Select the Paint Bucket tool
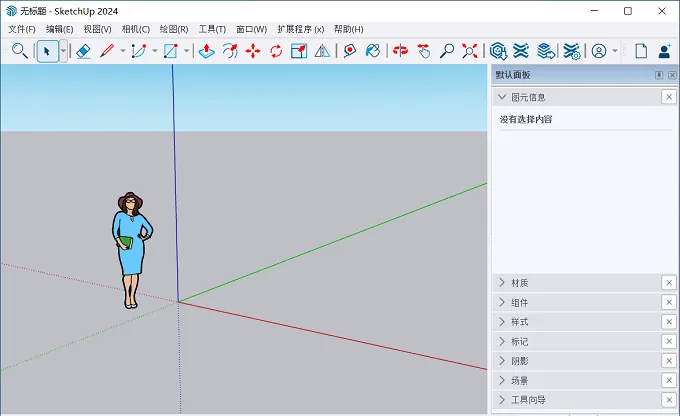This screenshot has width=680, height=416. (x=373, y=51)
